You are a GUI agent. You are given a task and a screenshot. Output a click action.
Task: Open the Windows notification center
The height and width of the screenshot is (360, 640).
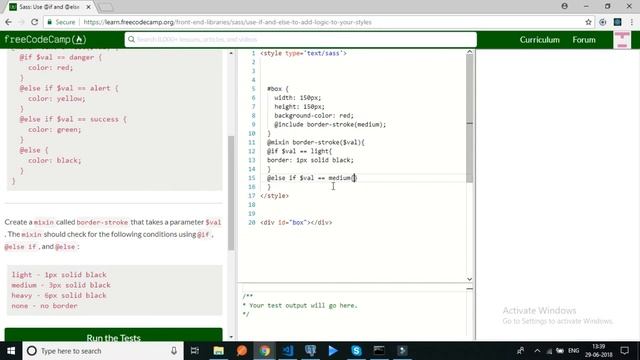[x=624, y=351]
